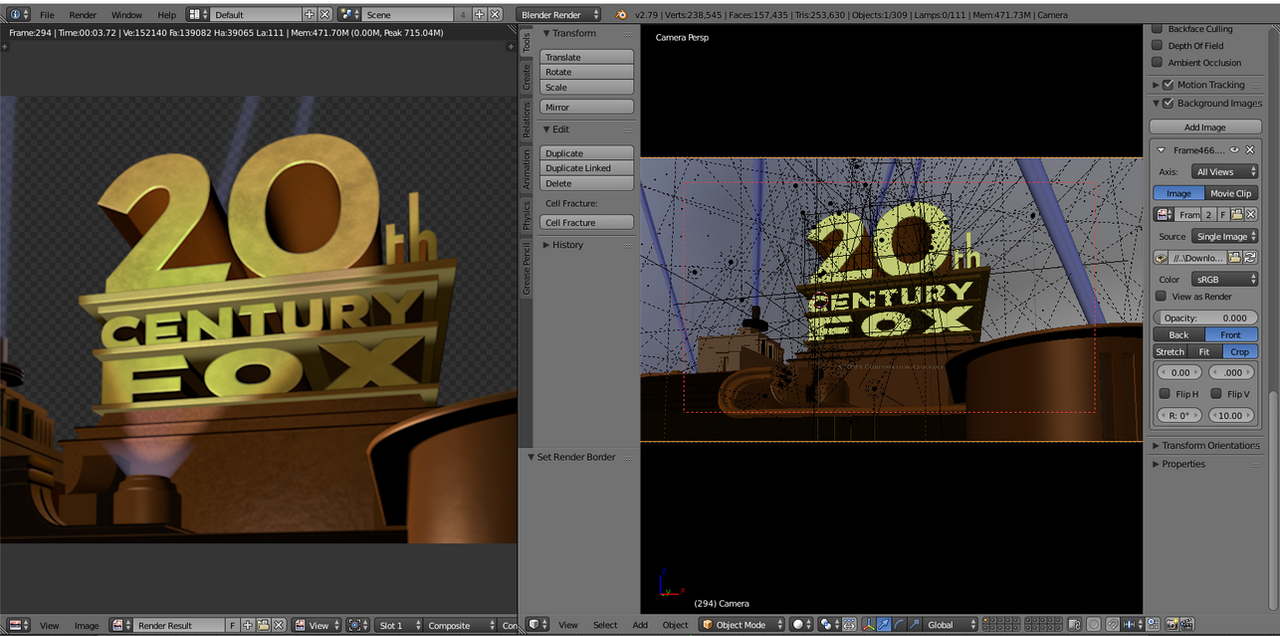Open the Composite layer dropdown

pos(460,625)
